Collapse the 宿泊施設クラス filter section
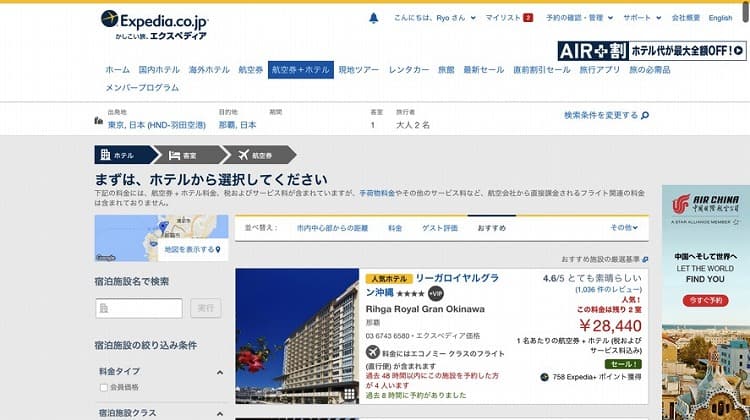Image resolution: width=750 pixels, height=420 pixels. [x=220, y=413]
